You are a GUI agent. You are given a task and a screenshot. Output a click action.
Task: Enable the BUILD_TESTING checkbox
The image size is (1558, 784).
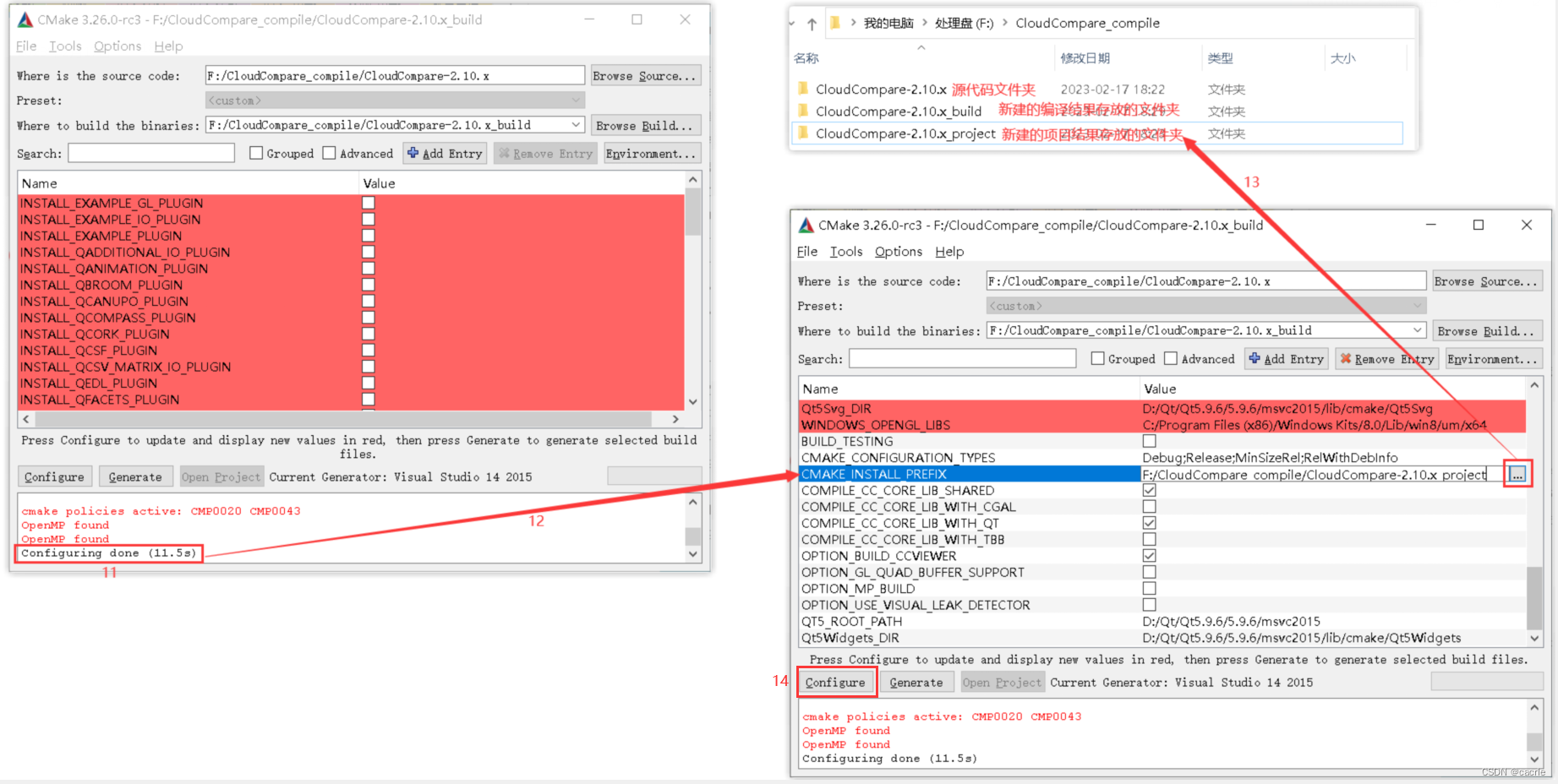point(1150,441)
